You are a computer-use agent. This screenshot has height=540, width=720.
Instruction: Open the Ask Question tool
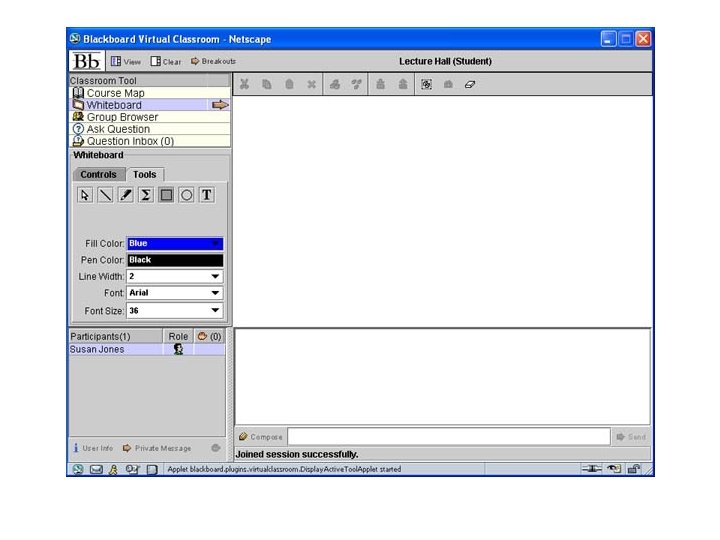pos(150,129)
